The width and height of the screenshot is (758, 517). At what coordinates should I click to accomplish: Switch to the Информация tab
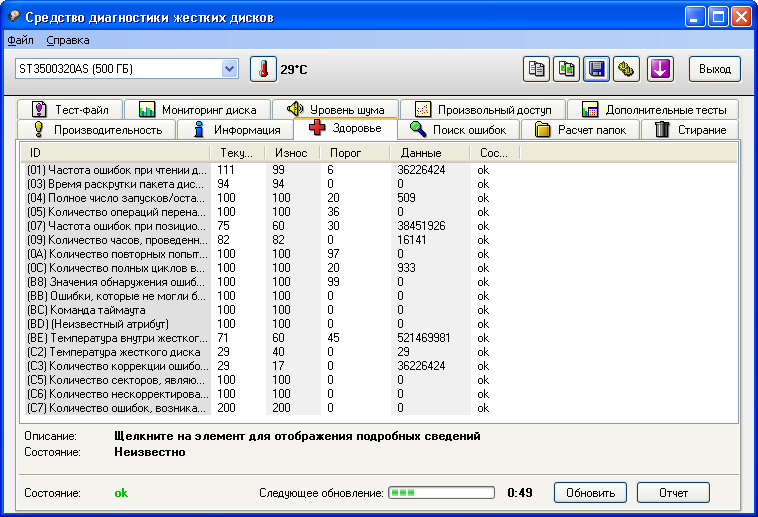pyautogui.click(x=236, y=130)
